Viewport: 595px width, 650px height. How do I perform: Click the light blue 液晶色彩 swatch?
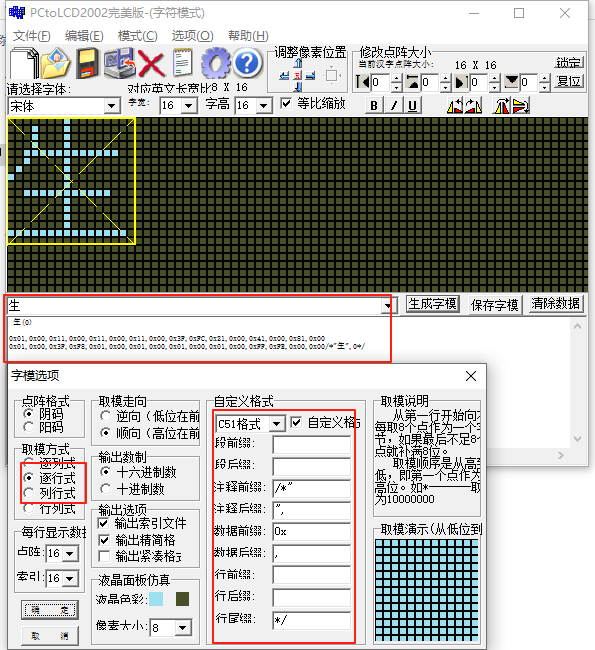[x=156, y=599]
